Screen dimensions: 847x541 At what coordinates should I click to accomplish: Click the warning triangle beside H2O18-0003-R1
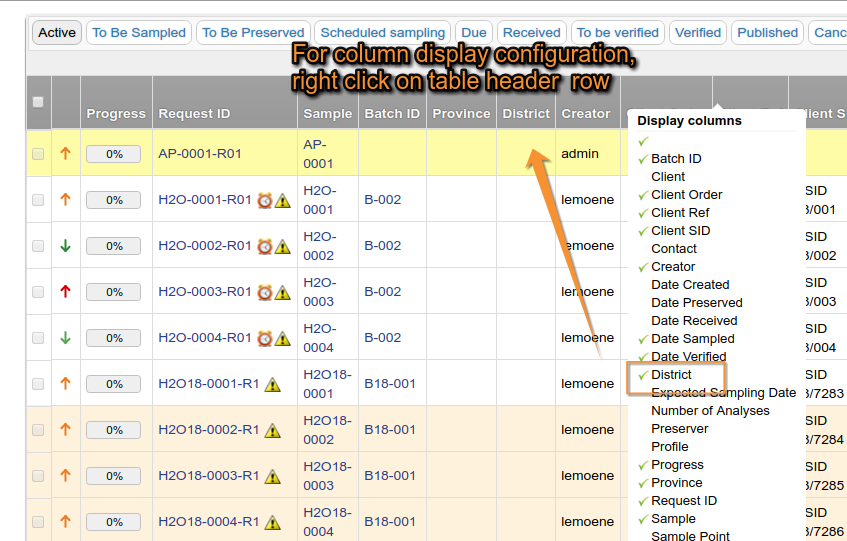pyautogui.click(x=273, y=476)
